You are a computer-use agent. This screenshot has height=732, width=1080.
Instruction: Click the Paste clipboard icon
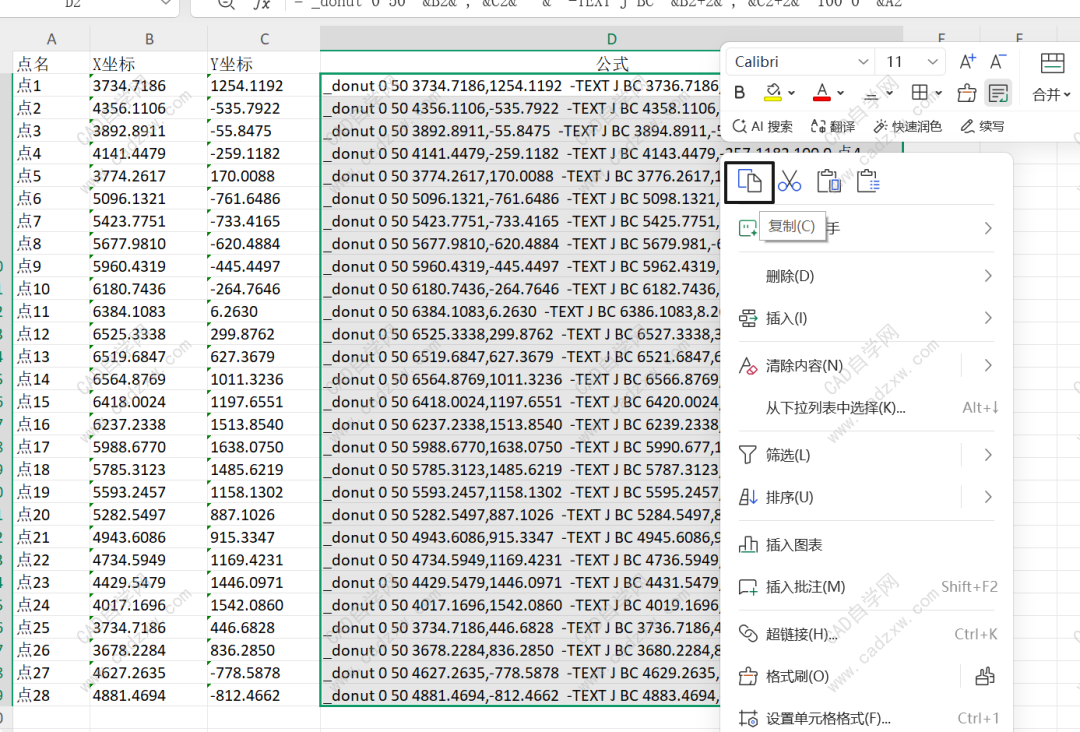(829, 182)
